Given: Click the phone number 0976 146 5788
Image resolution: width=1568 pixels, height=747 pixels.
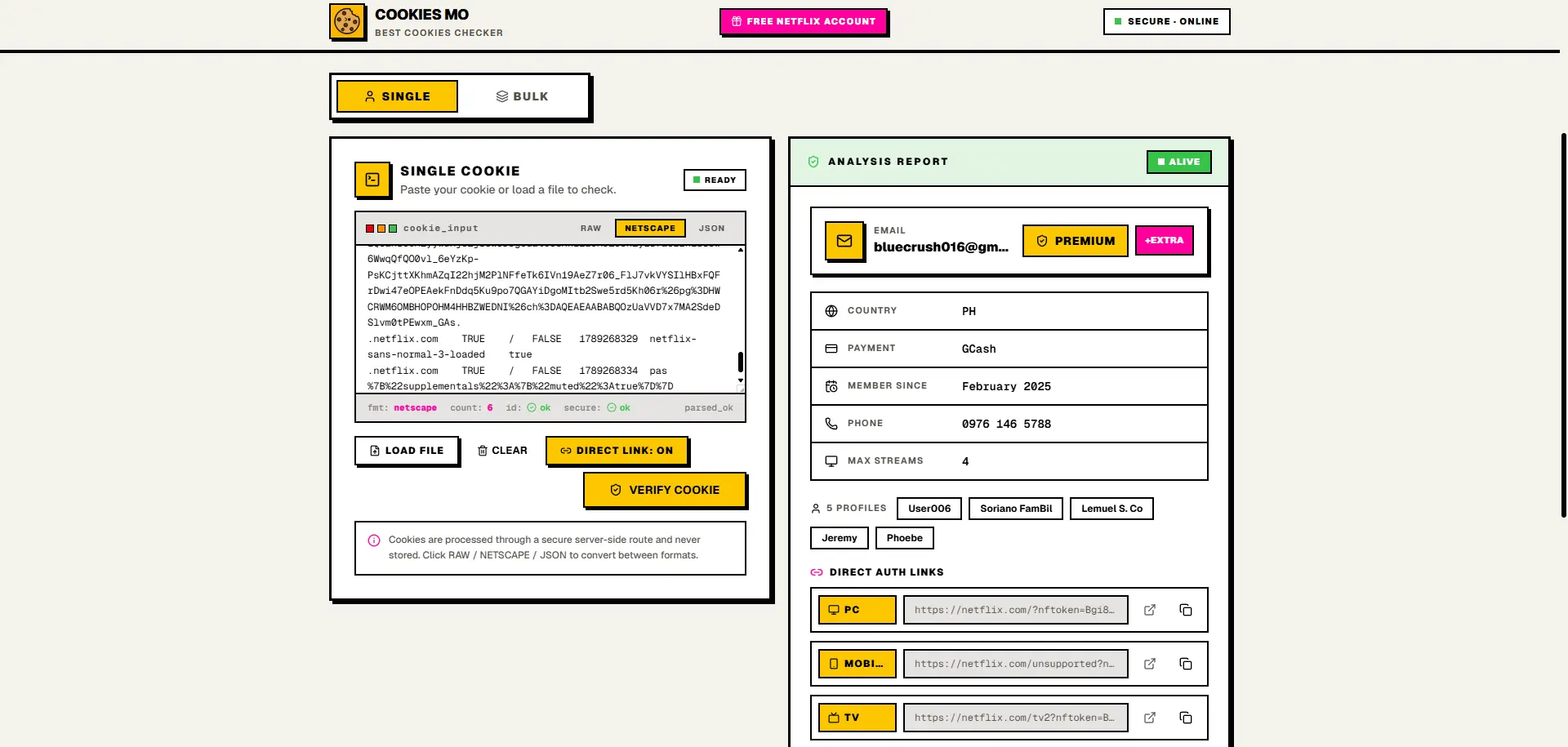Looking at the screenshot, I should 1006,424.
